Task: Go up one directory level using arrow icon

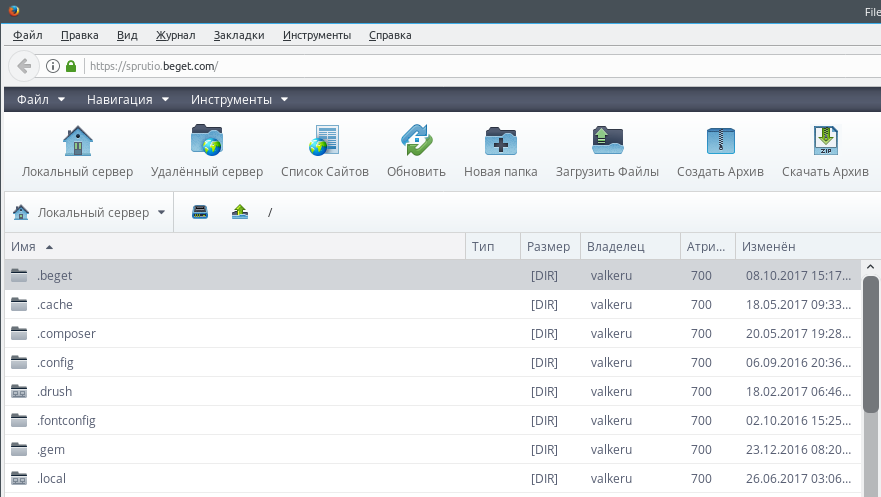Action: click(240, 212)
